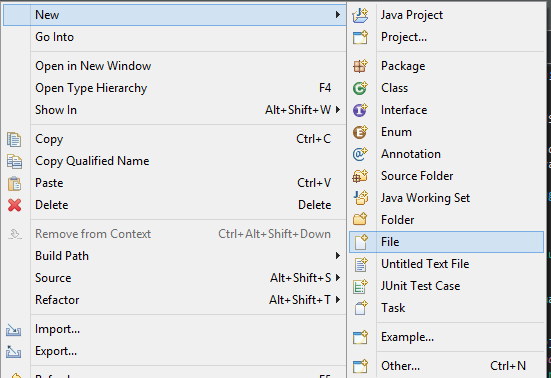
Task: Click the red Delete X icon
Action: (x=14, y=205)
